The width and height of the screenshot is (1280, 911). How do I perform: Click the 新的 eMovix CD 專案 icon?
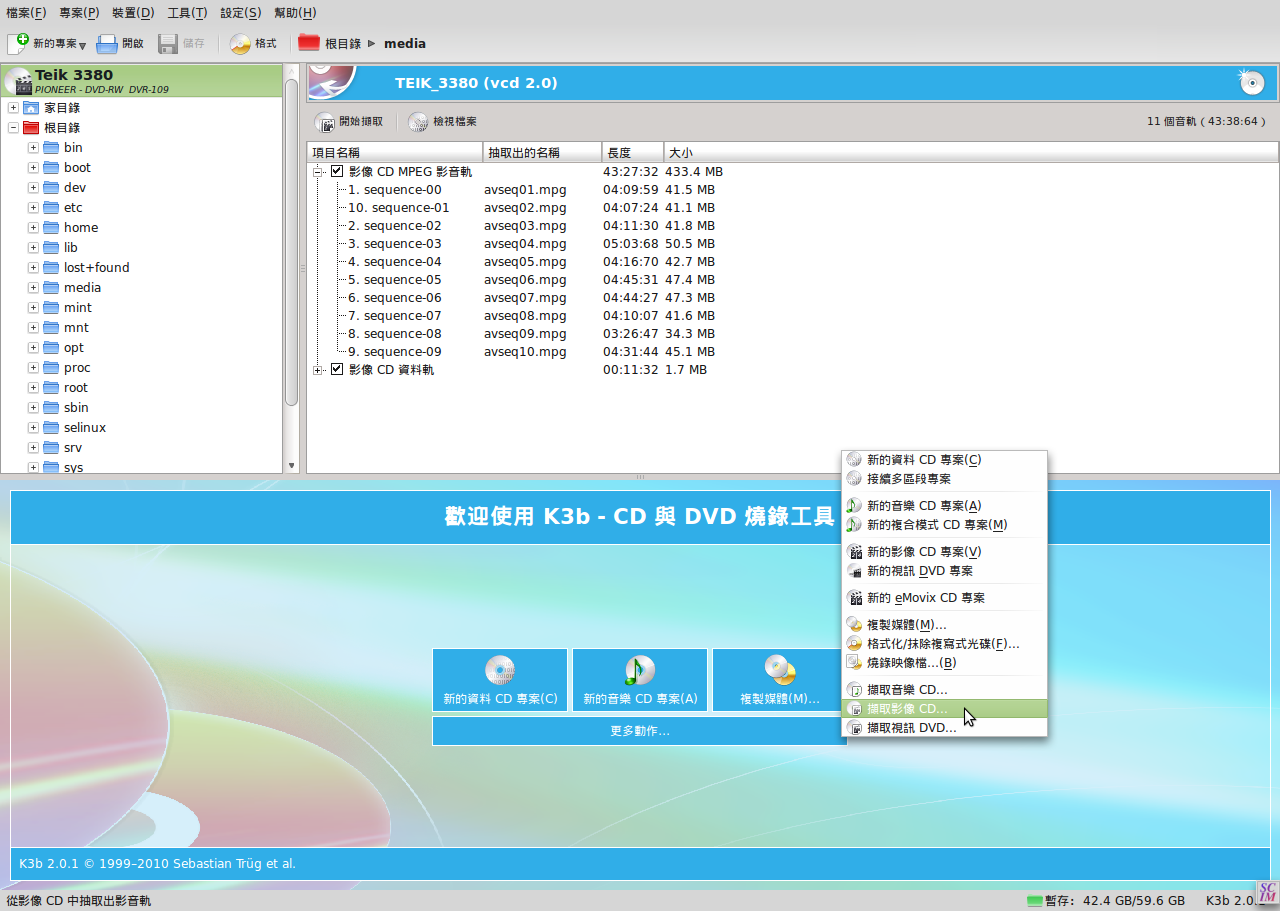tap(854, 598)
